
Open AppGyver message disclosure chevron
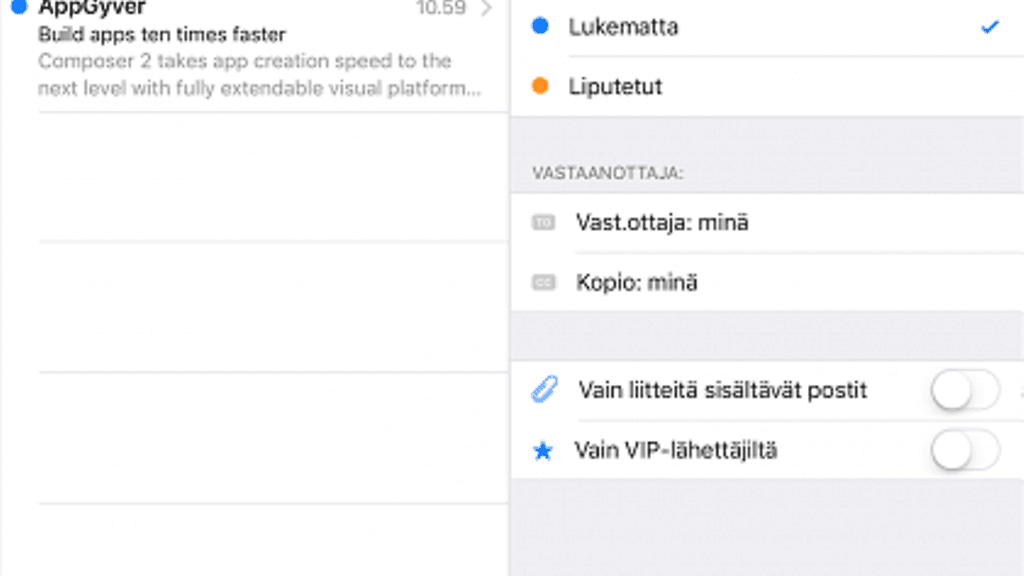click(x=487, y=9)
